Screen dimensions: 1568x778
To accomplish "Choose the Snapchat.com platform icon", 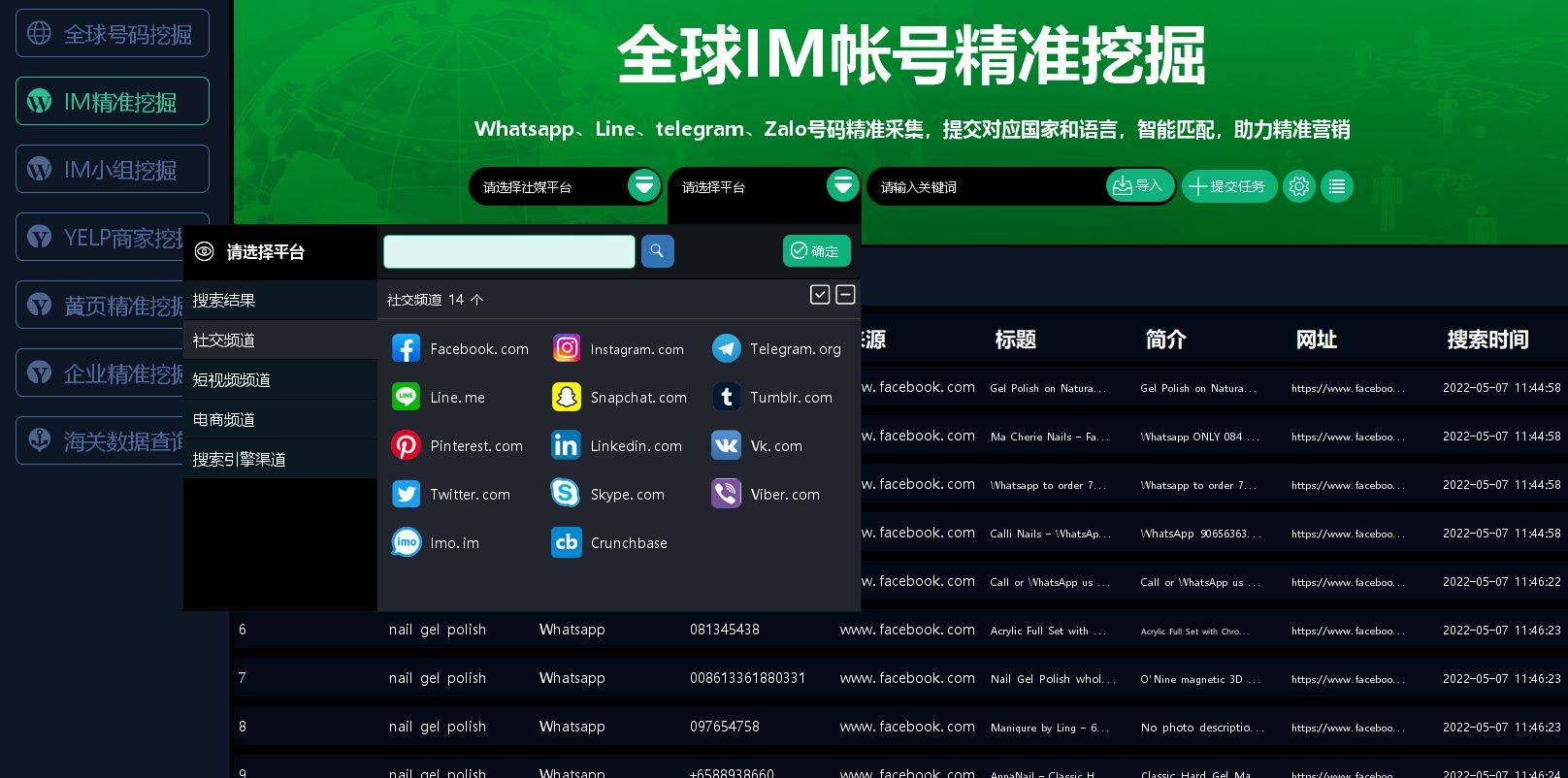I will click(x=566, y=397).
